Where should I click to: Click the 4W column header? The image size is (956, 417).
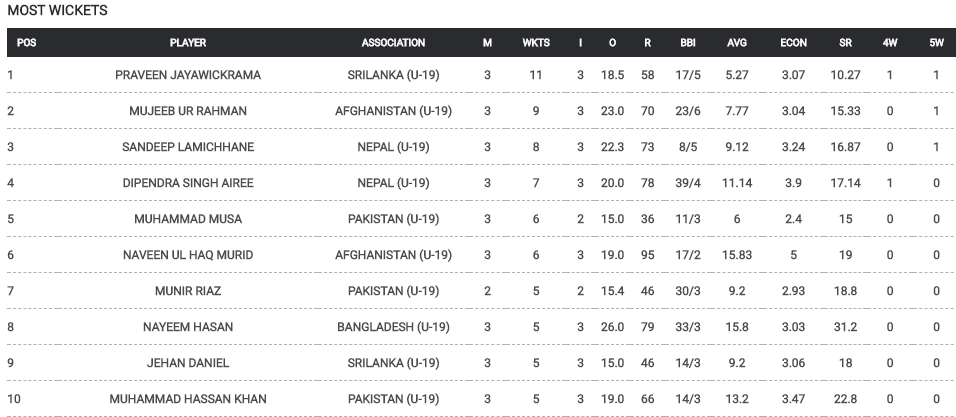tap(890, 43)
